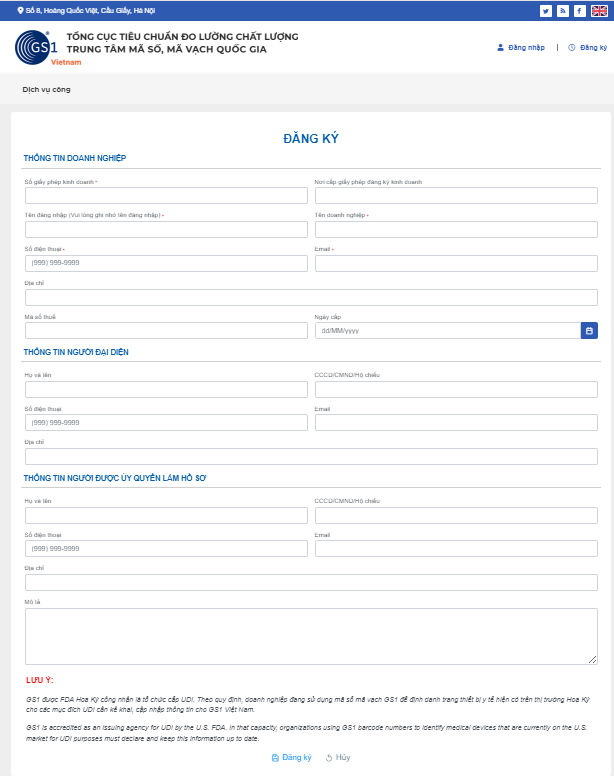Click the business Email input field

tap(456, 264)
